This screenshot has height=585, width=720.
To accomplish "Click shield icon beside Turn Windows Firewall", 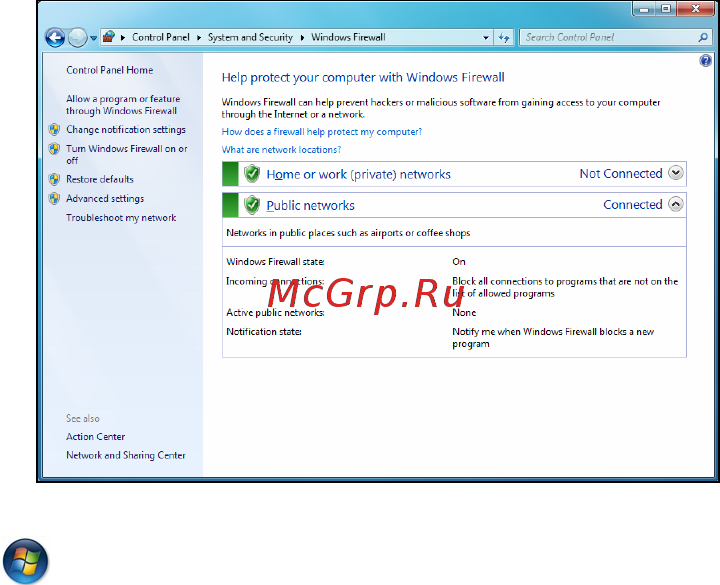I will [x=54, y=149].
